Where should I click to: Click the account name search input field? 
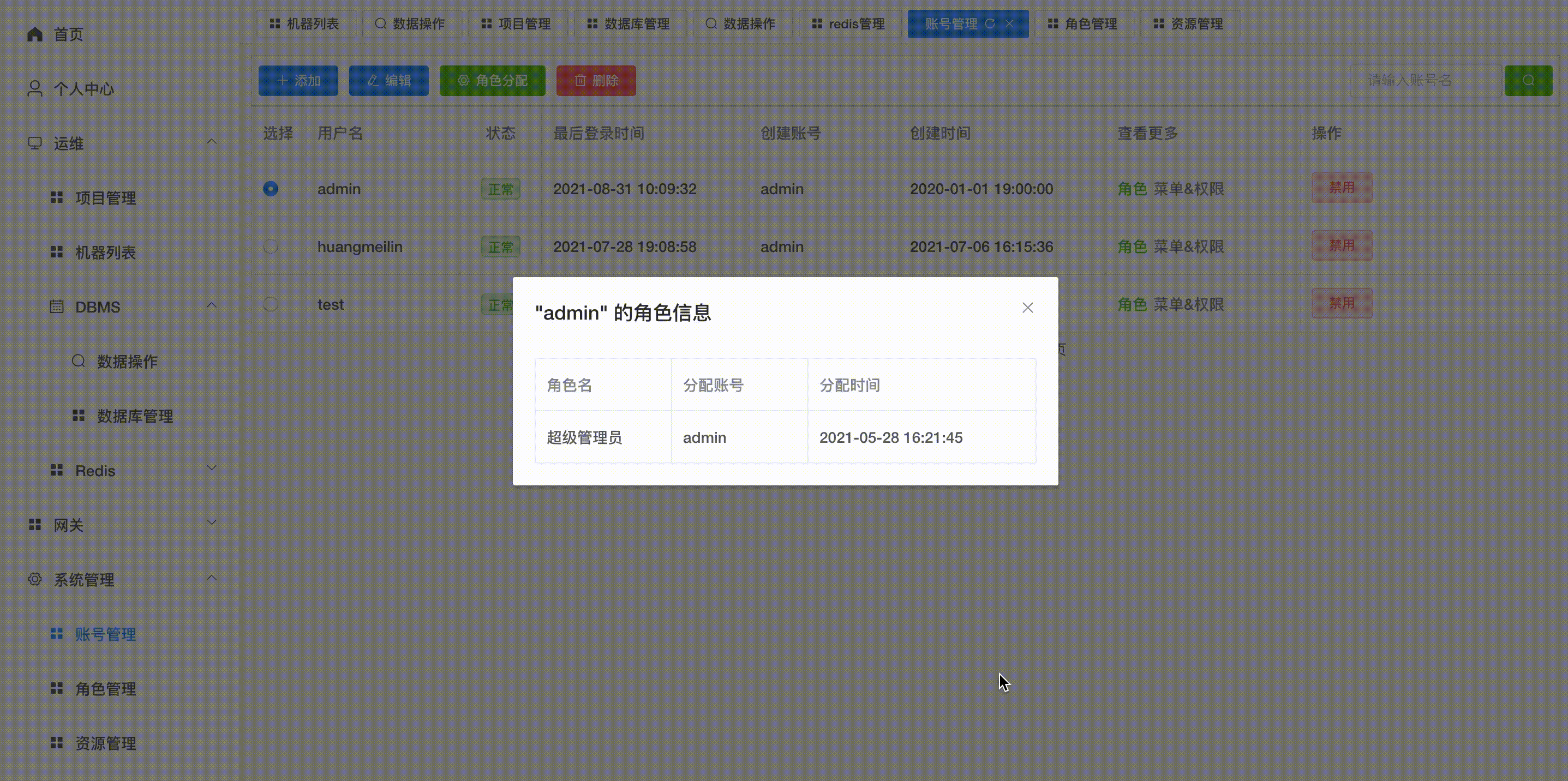point(1426,80)
